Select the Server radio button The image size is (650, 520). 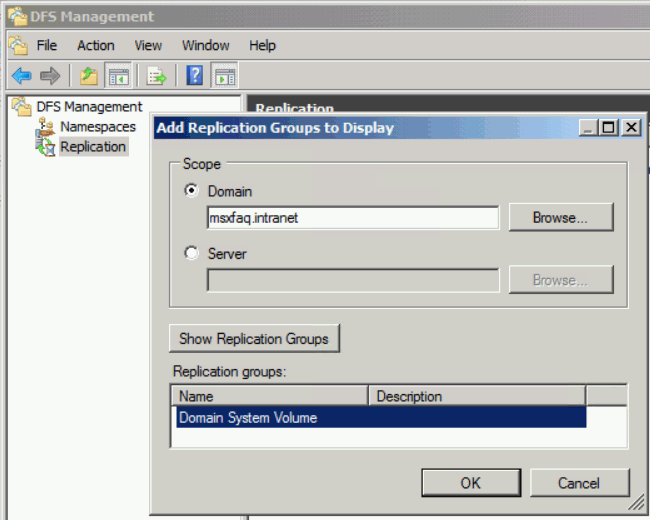[x=192, y=254]
